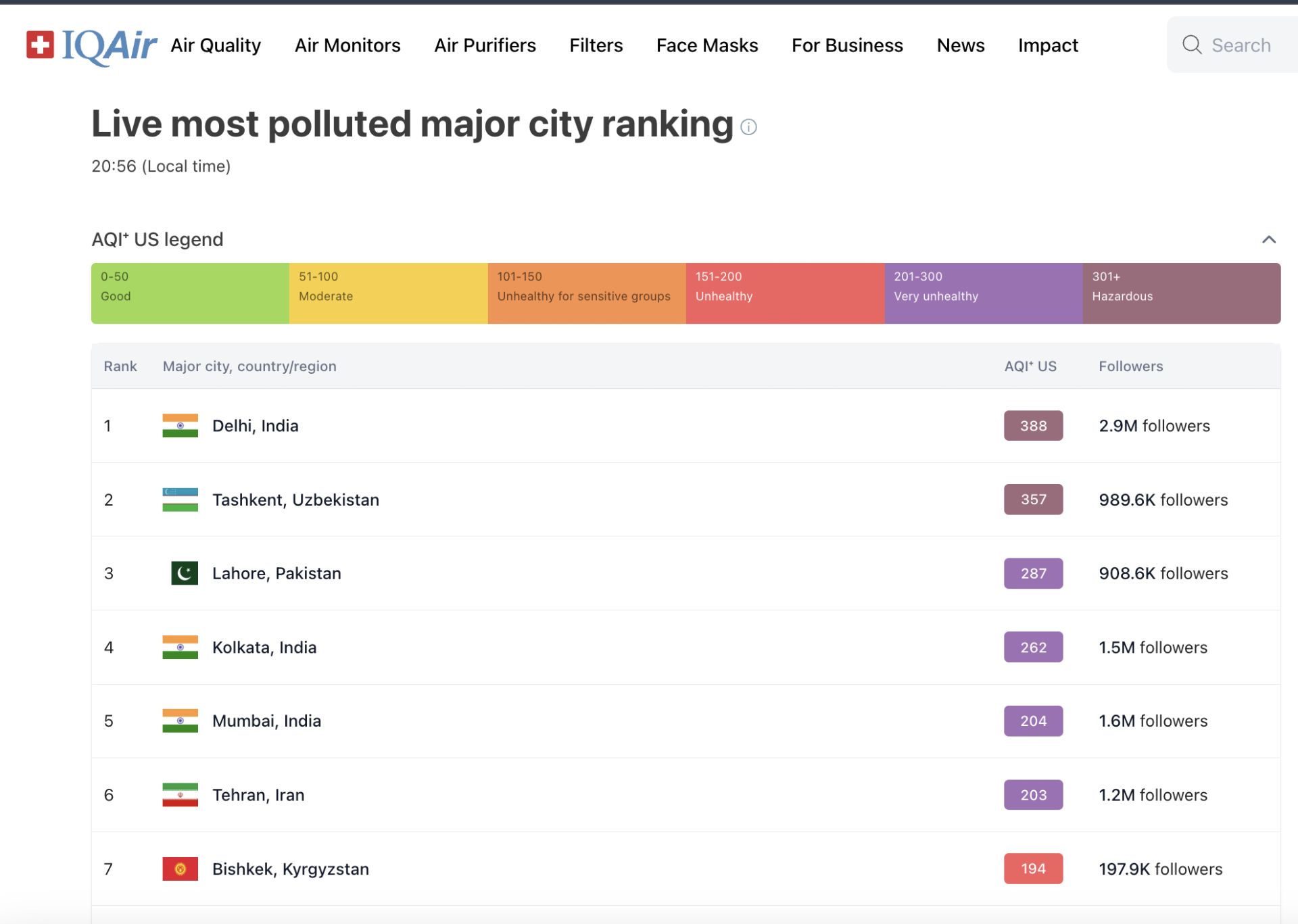Screen dimensions: 1298x924
Task: Click the News navigation item
Action: click(960, 45)
